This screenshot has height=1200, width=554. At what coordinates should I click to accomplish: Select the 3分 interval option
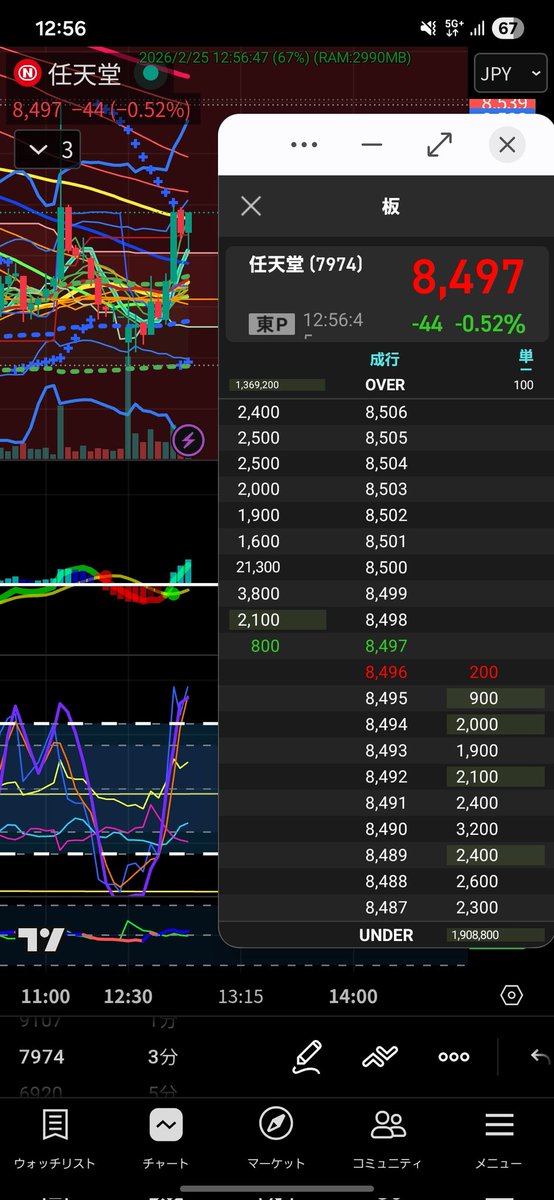pyautogui.click(x=164, y=1057)
